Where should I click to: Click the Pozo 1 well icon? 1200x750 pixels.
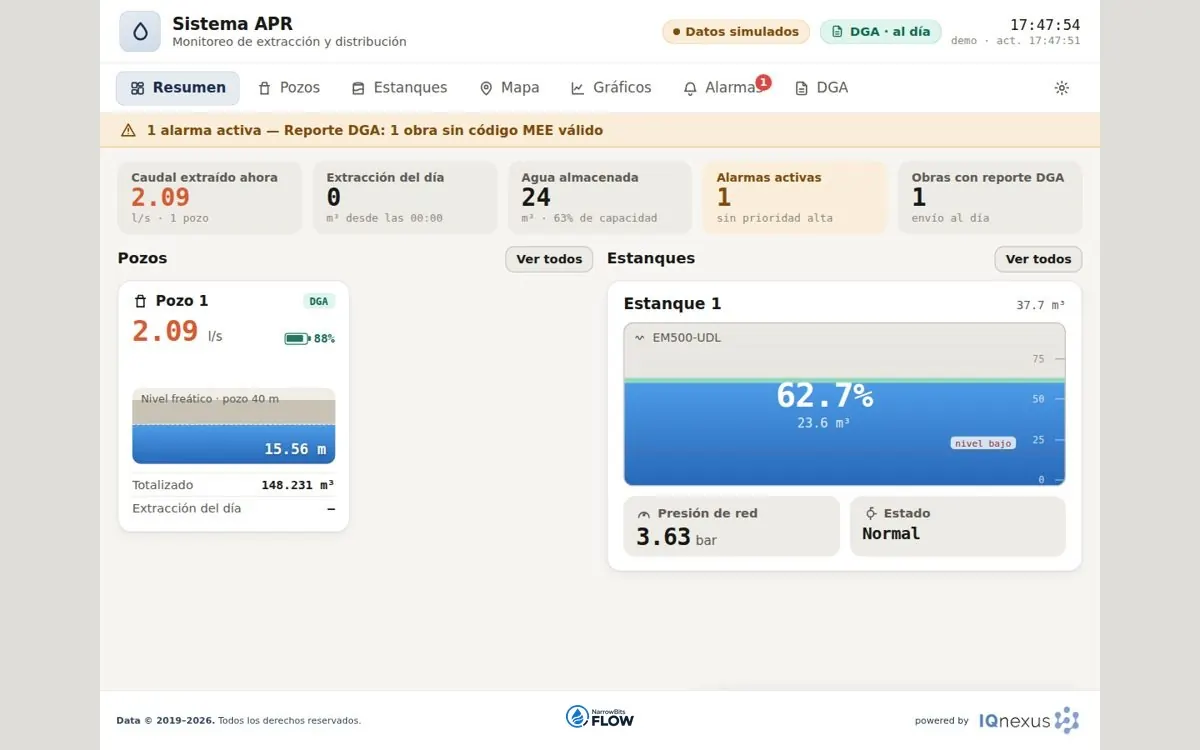(x=140, y=301)
